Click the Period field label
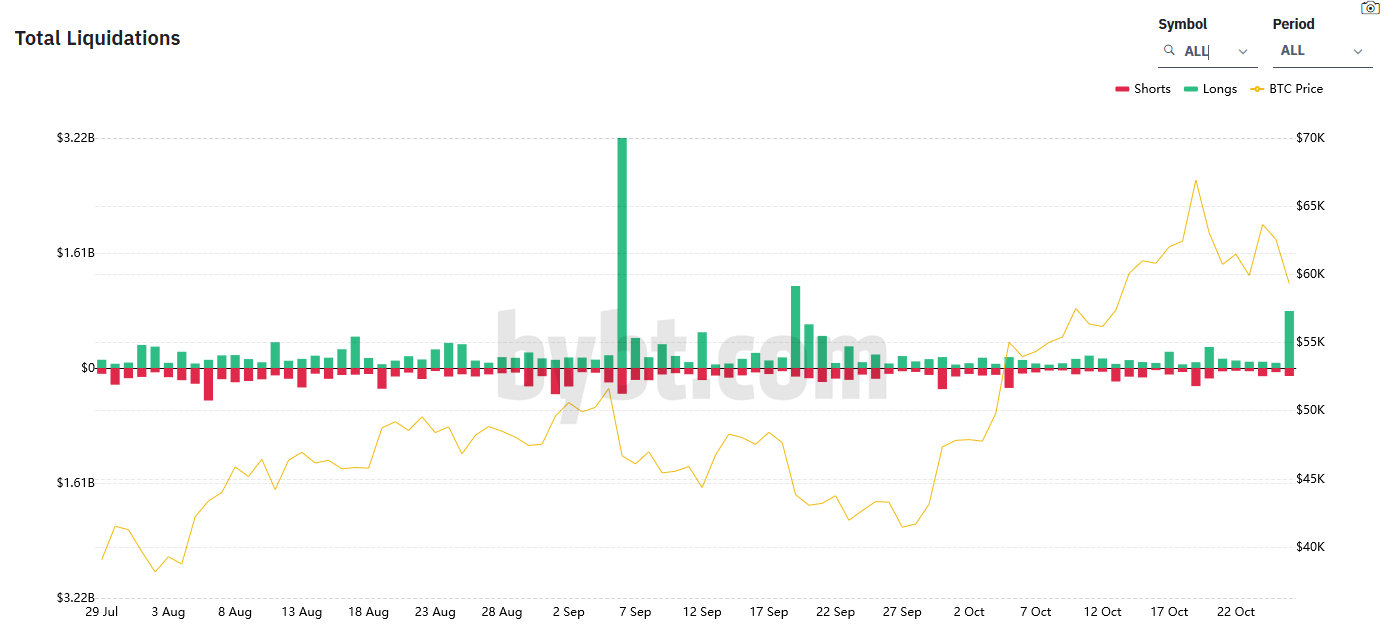This screenshot has height=643, width=1394. coord(1293,24)
